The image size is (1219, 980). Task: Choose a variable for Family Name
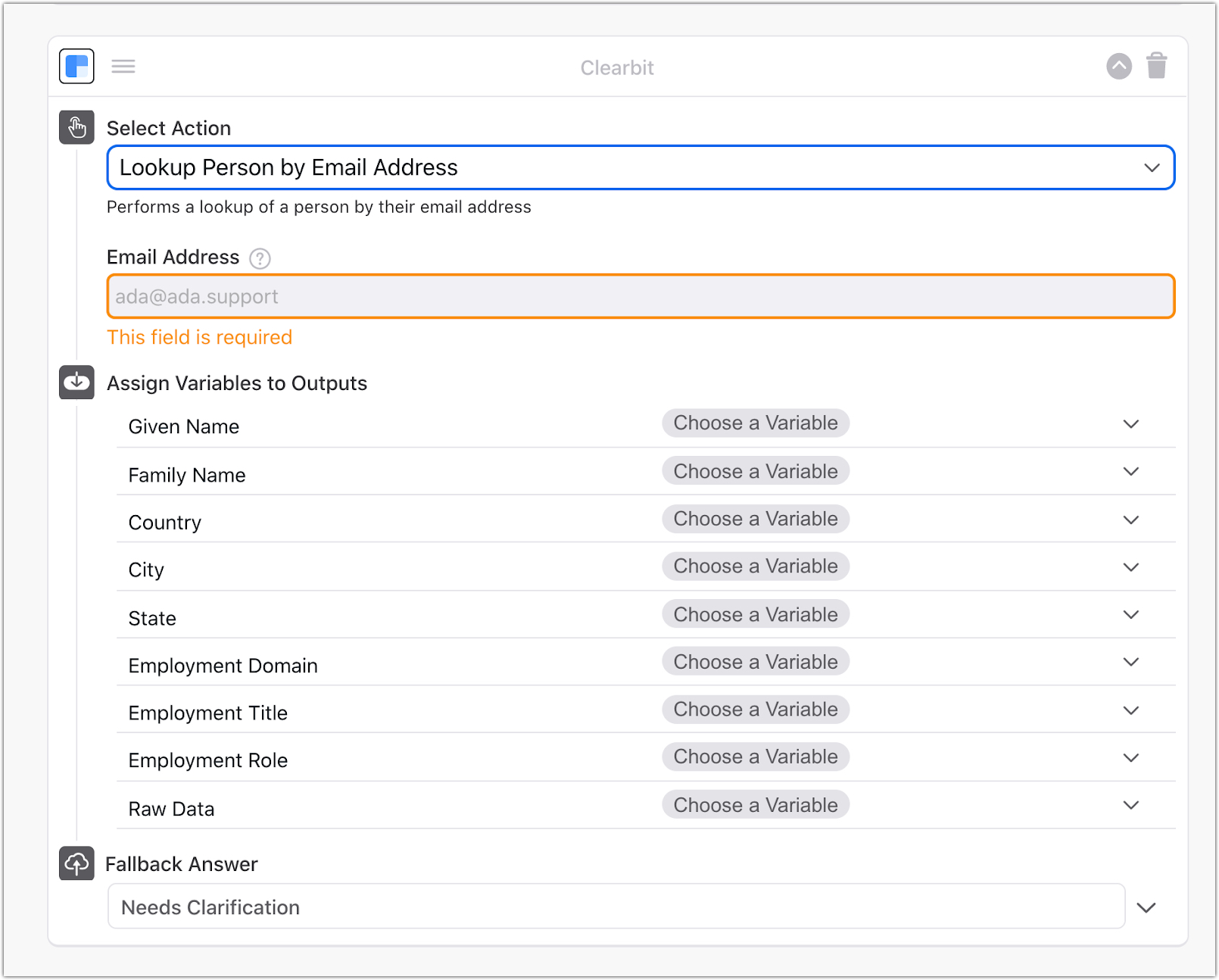point(755,471)
